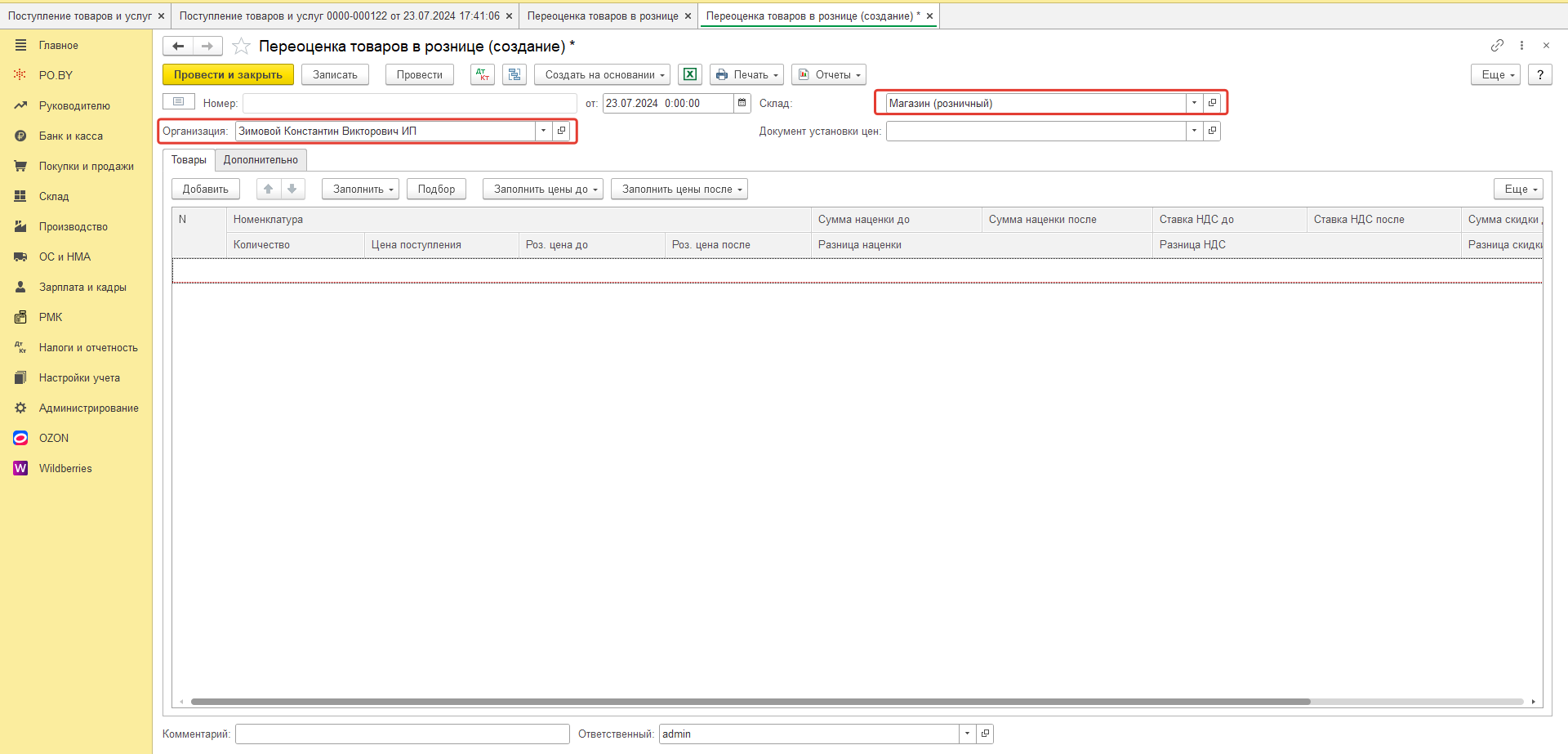
Task: Move row up with arrow button
Action: (268, 189)
